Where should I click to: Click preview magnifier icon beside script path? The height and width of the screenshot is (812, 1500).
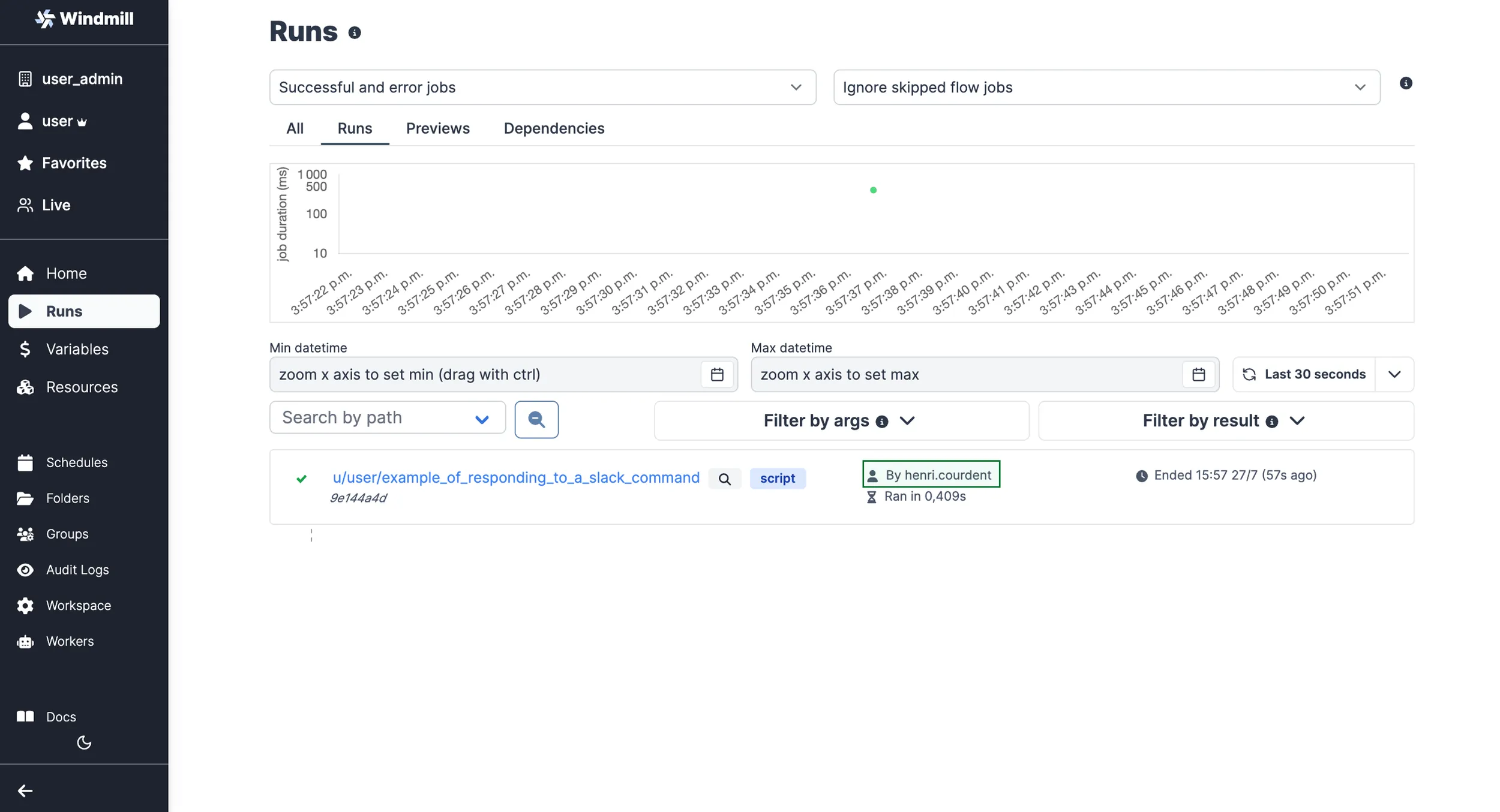click(x=724, y=479)
